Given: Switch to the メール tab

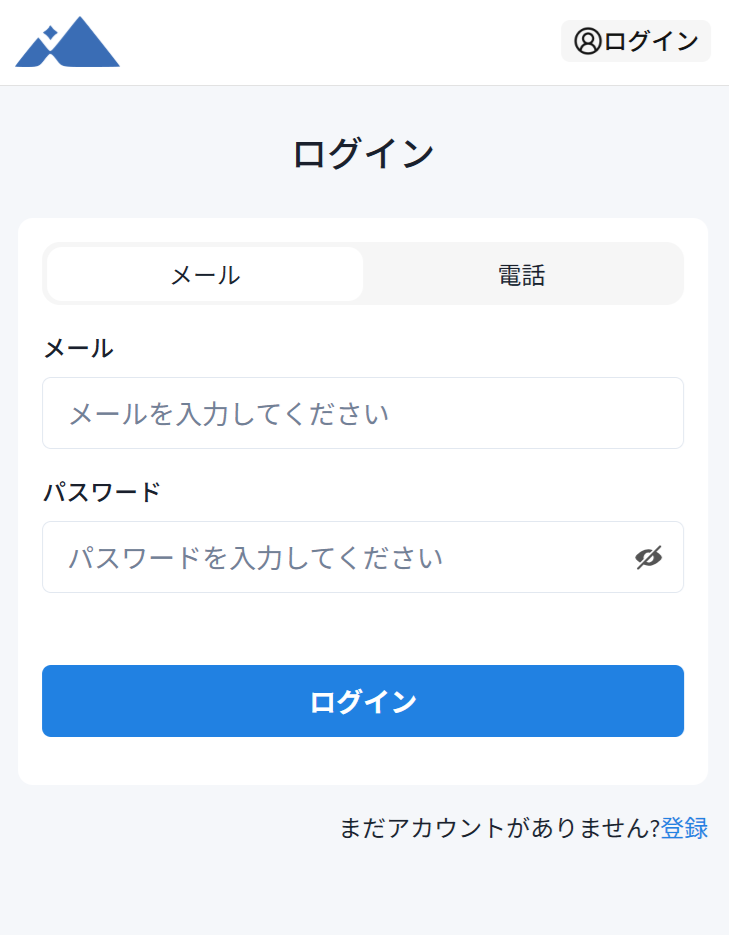Looking at the screenshot, I should 205,275.
